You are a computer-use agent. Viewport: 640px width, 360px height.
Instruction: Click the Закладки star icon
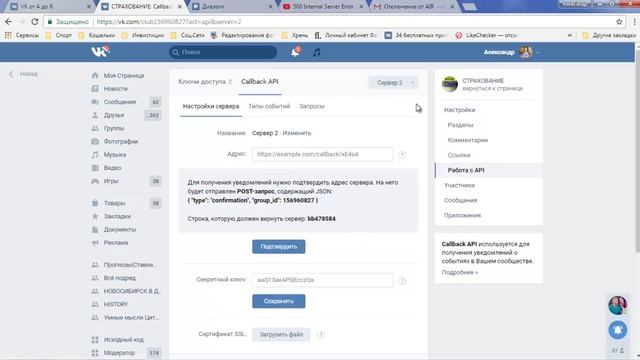[95, 216]
